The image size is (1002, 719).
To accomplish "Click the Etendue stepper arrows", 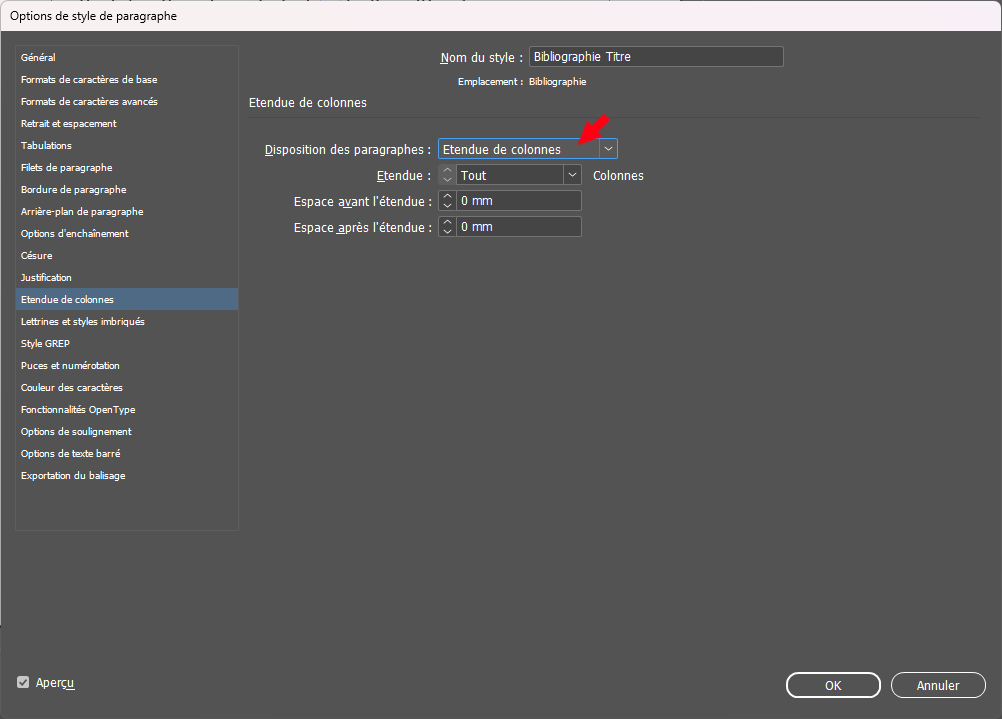I will (x=447, y=175).
